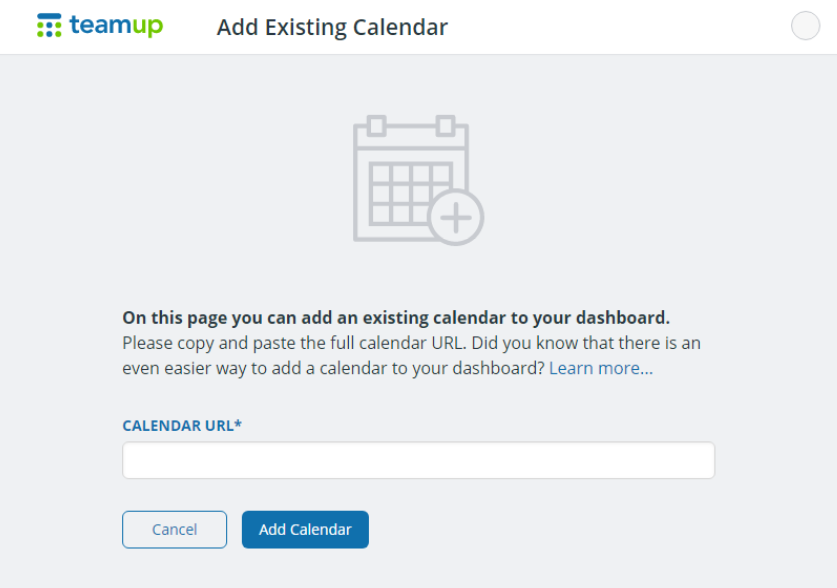Image resolution: width=837 pixels, height=588 pixels.
Task: Click the left binder ring of calendar graphic
Action: [x=377, y=126]
